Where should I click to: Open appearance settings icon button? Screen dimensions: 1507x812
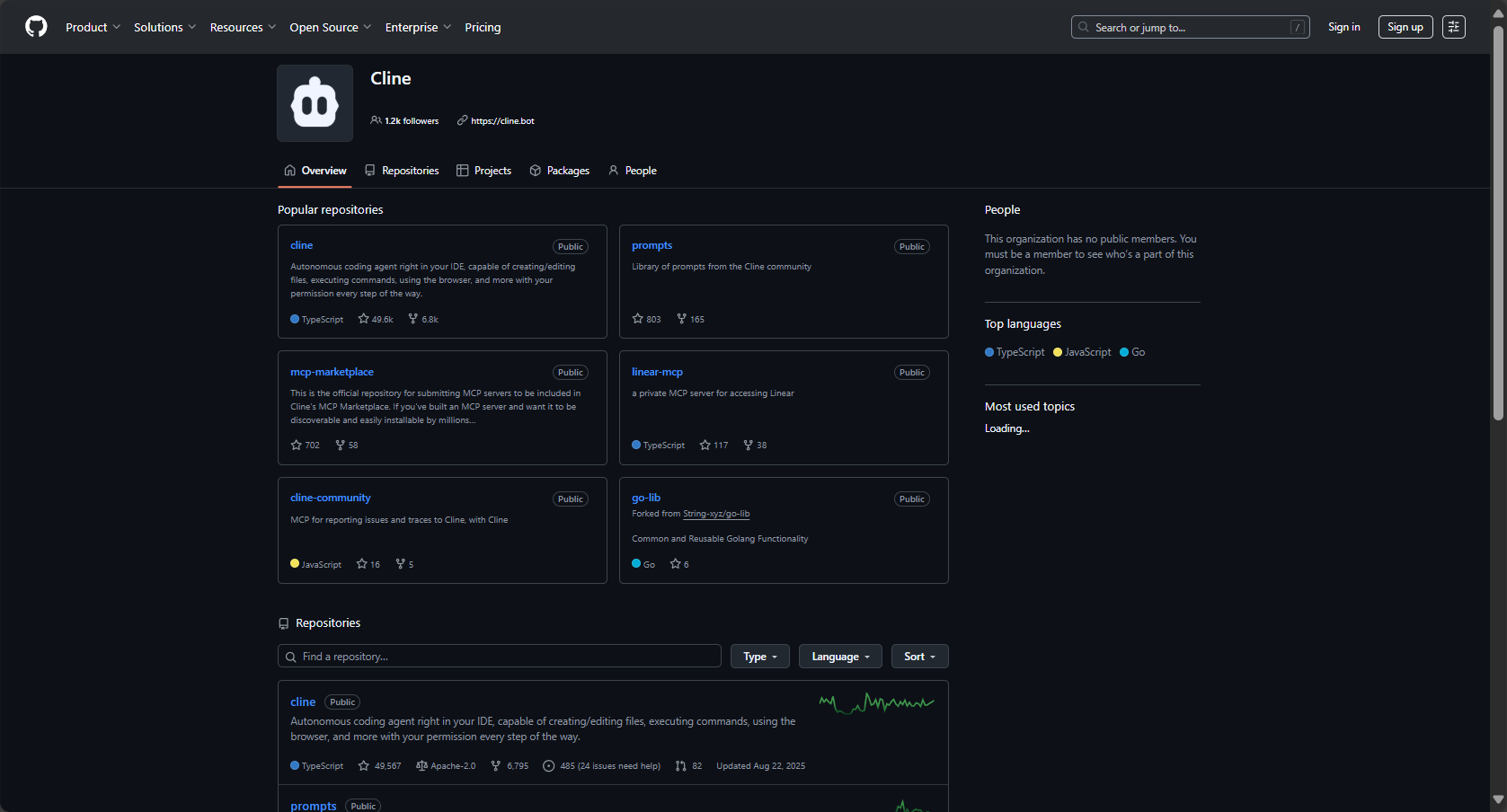[1454, 27]
